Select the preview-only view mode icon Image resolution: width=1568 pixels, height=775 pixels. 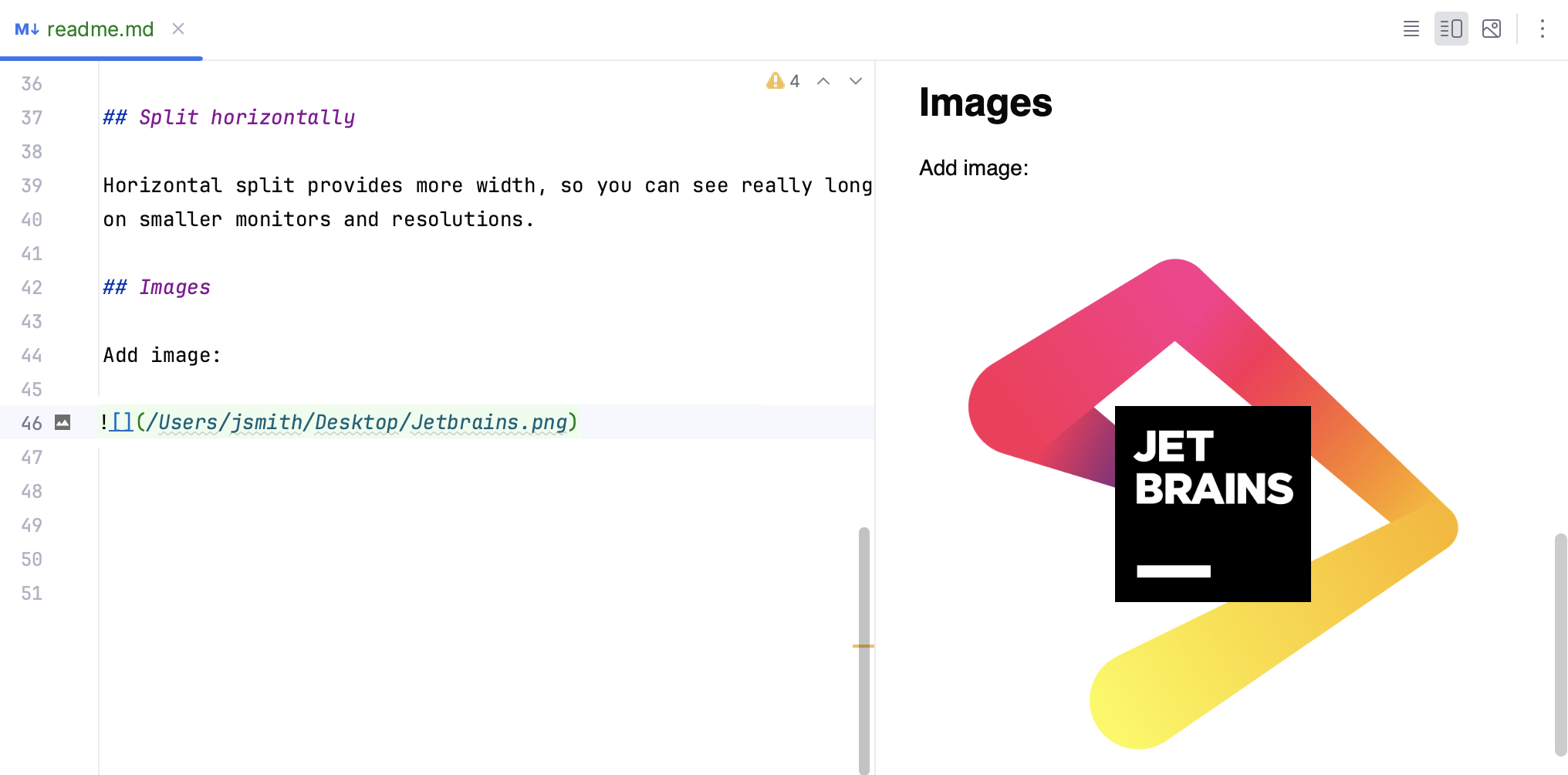click(1492, 29)
